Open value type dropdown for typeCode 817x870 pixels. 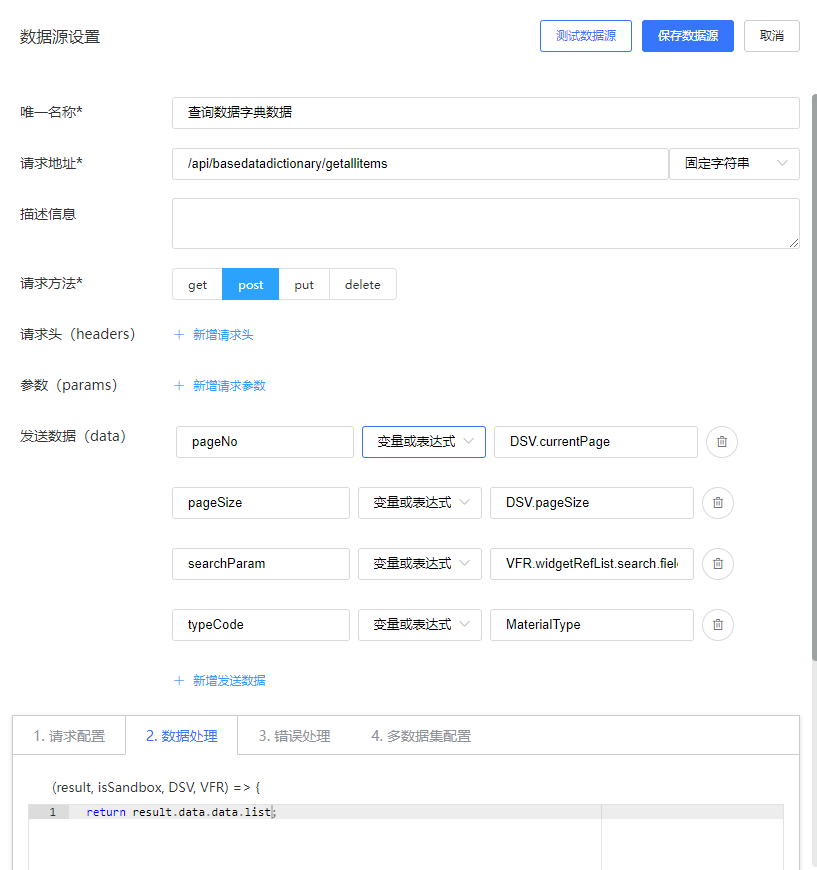[x=419, y=625]
